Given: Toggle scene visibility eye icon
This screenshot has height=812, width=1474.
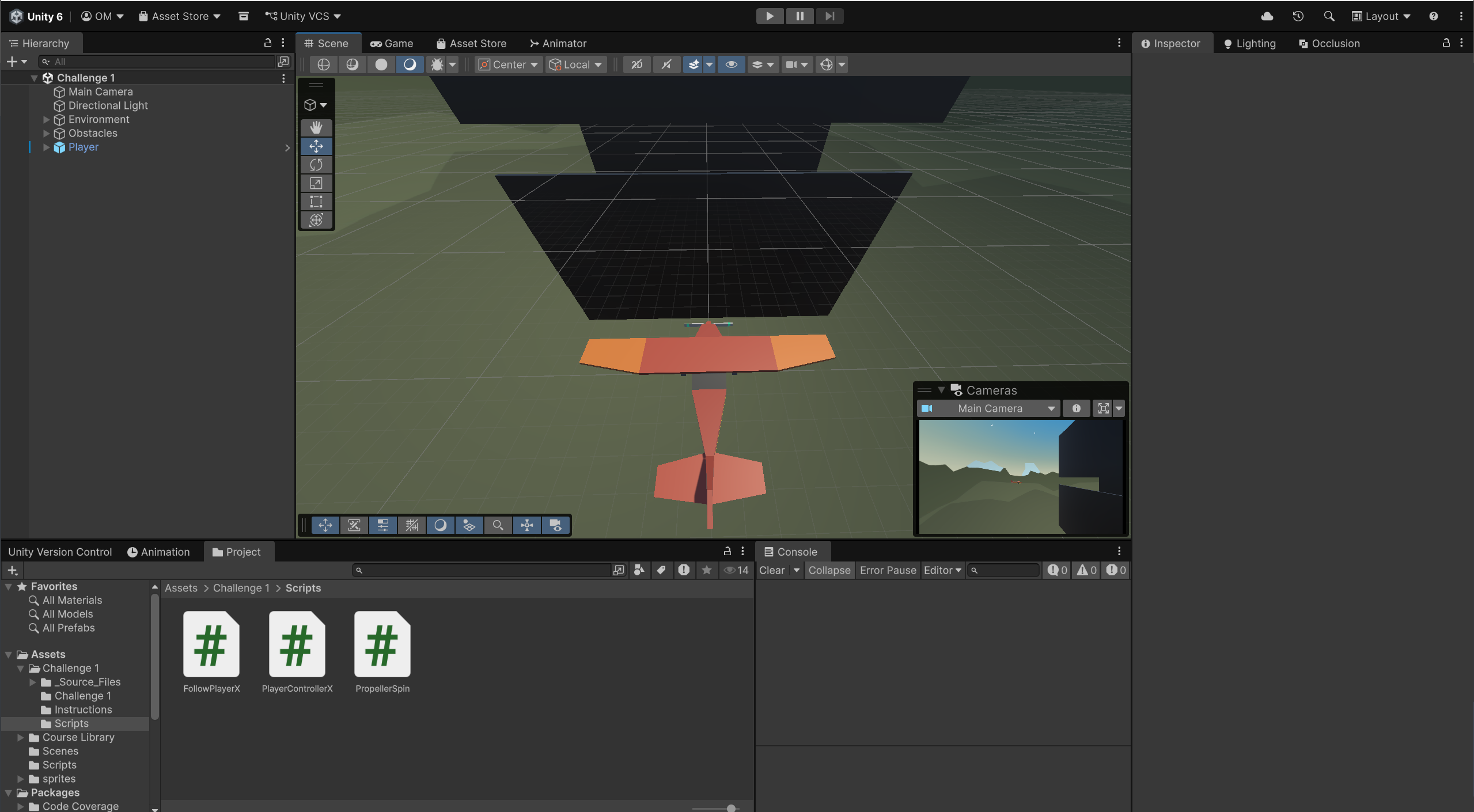Looking at the screenshot, I should click(731, 64).
